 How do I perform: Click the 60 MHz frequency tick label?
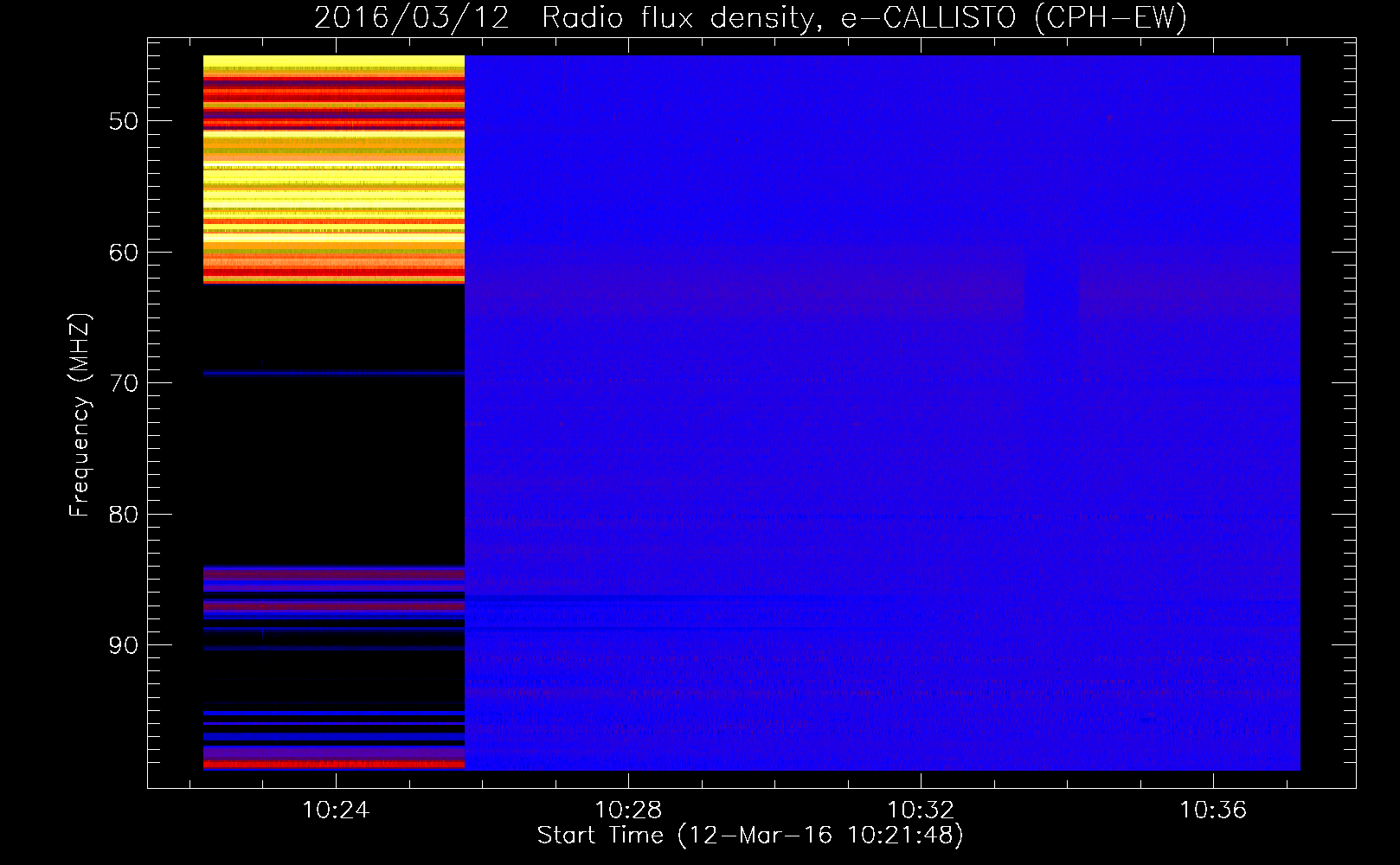[x=124, y=253]
